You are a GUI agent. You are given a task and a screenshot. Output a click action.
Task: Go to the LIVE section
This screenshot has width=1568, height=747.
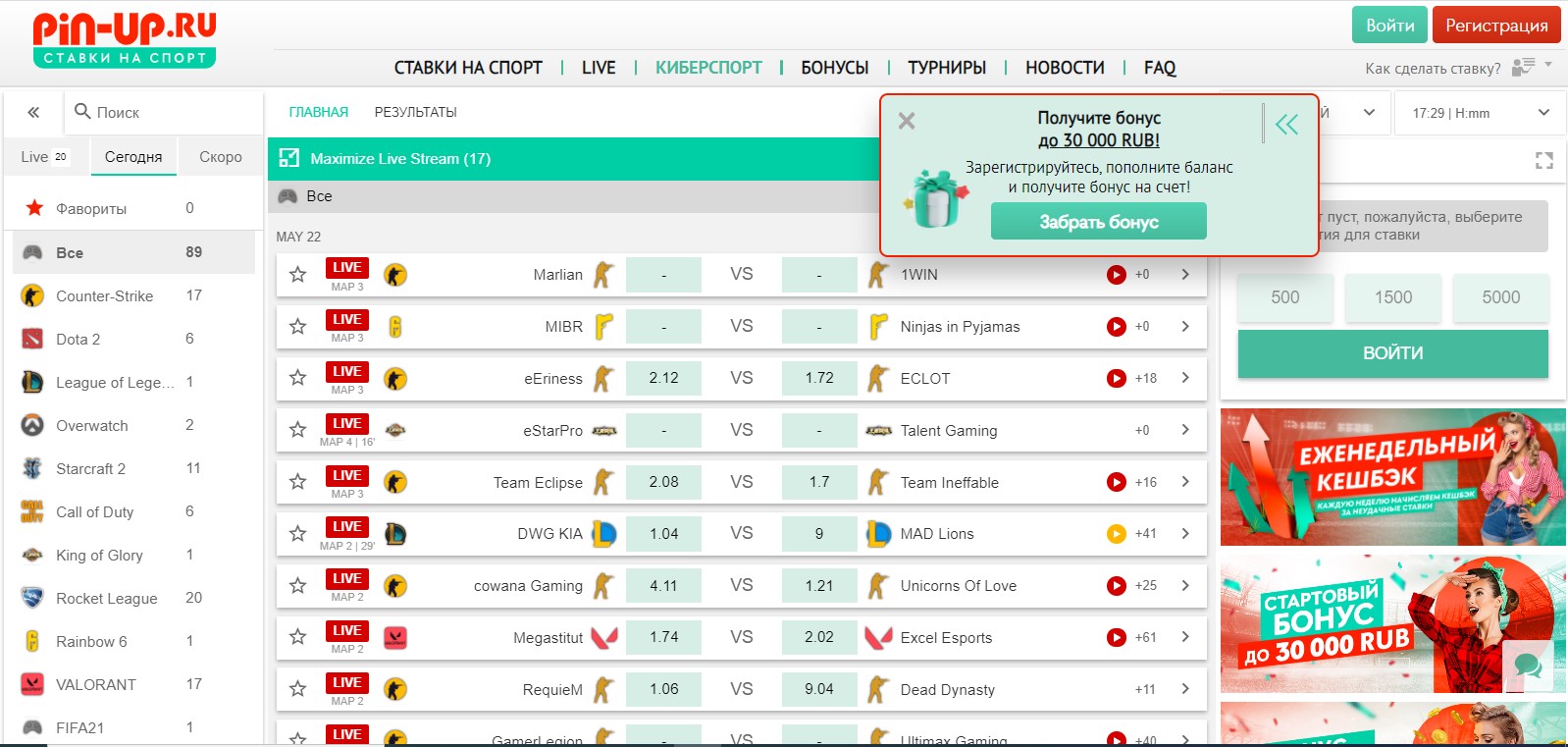599,68
